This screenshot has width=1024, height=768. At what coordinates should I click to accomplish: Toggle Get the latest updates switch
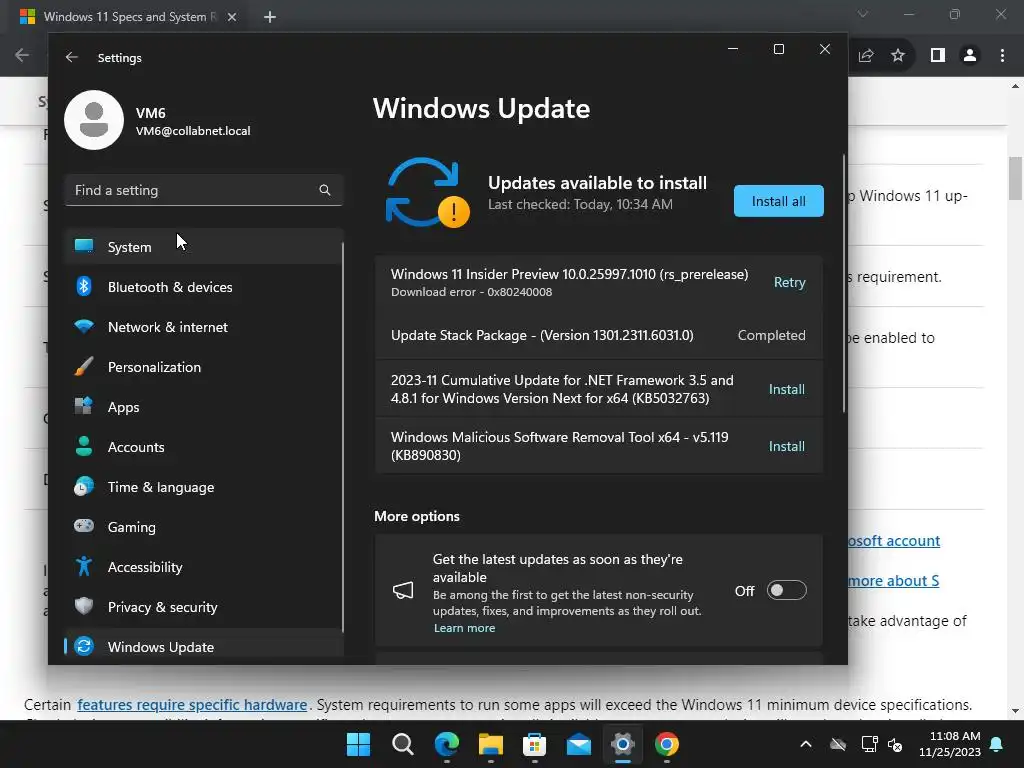[x=786, y=590]
